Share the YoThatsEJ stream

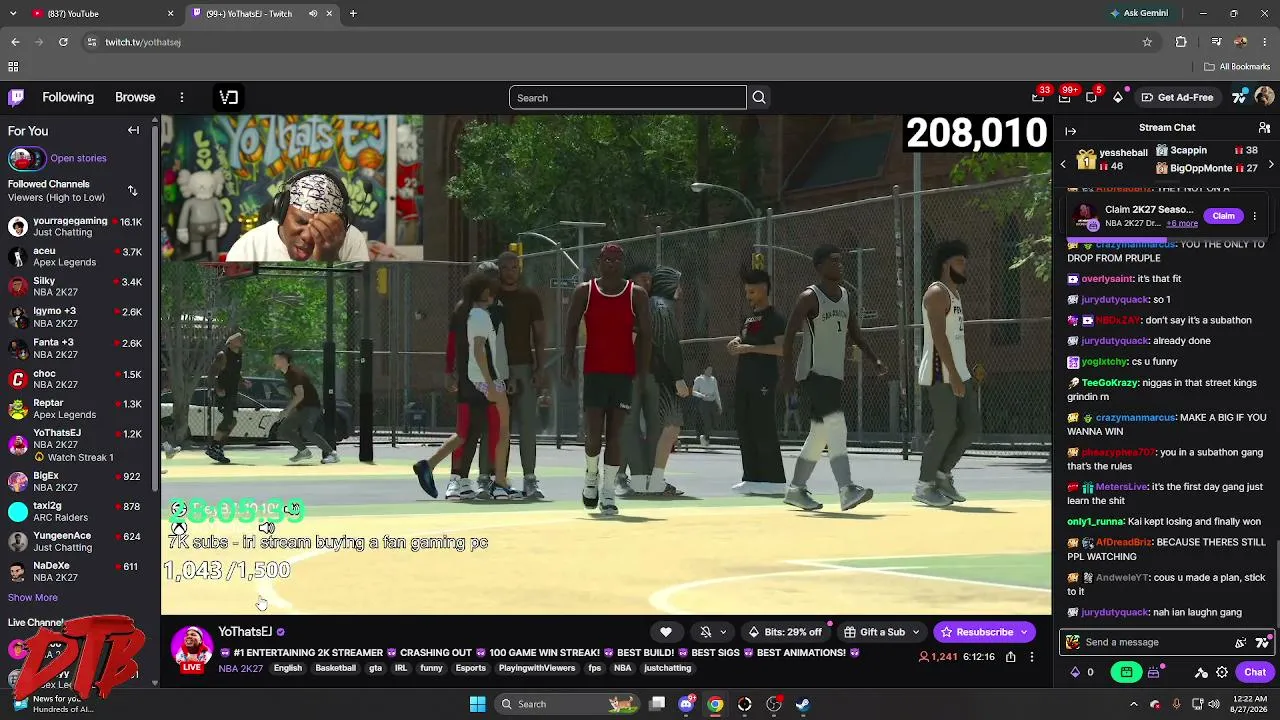coord(1011,657)
